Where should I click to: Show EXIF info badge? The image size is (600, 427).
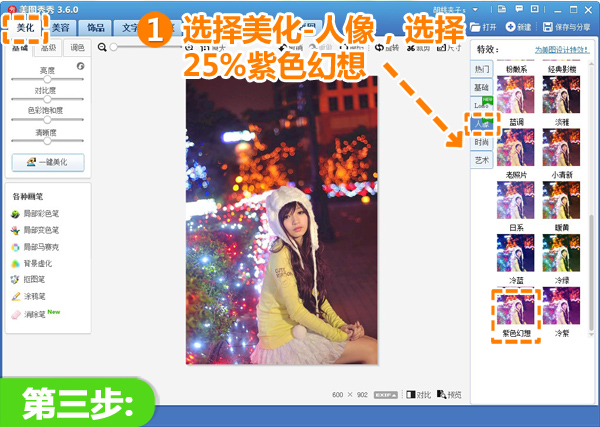tap(386, 395)
